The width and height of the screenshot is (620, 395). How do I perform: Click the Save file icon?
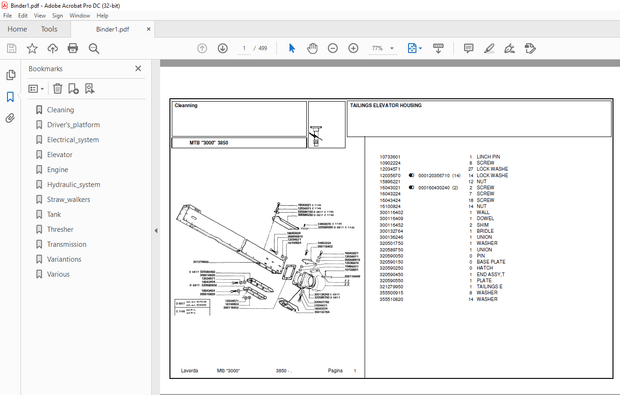click(x=12, y=48)
